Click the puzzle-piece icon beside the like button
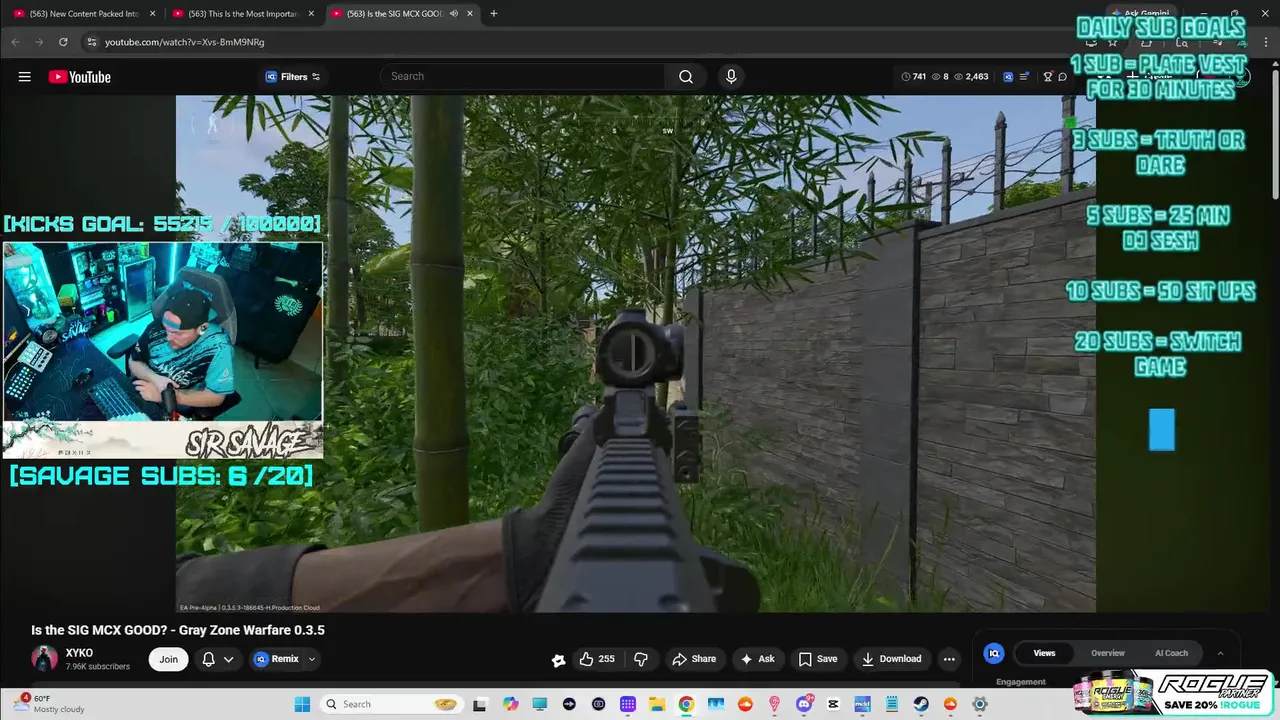The width and height of the screenshot is (1280, 720). point(558,659)
